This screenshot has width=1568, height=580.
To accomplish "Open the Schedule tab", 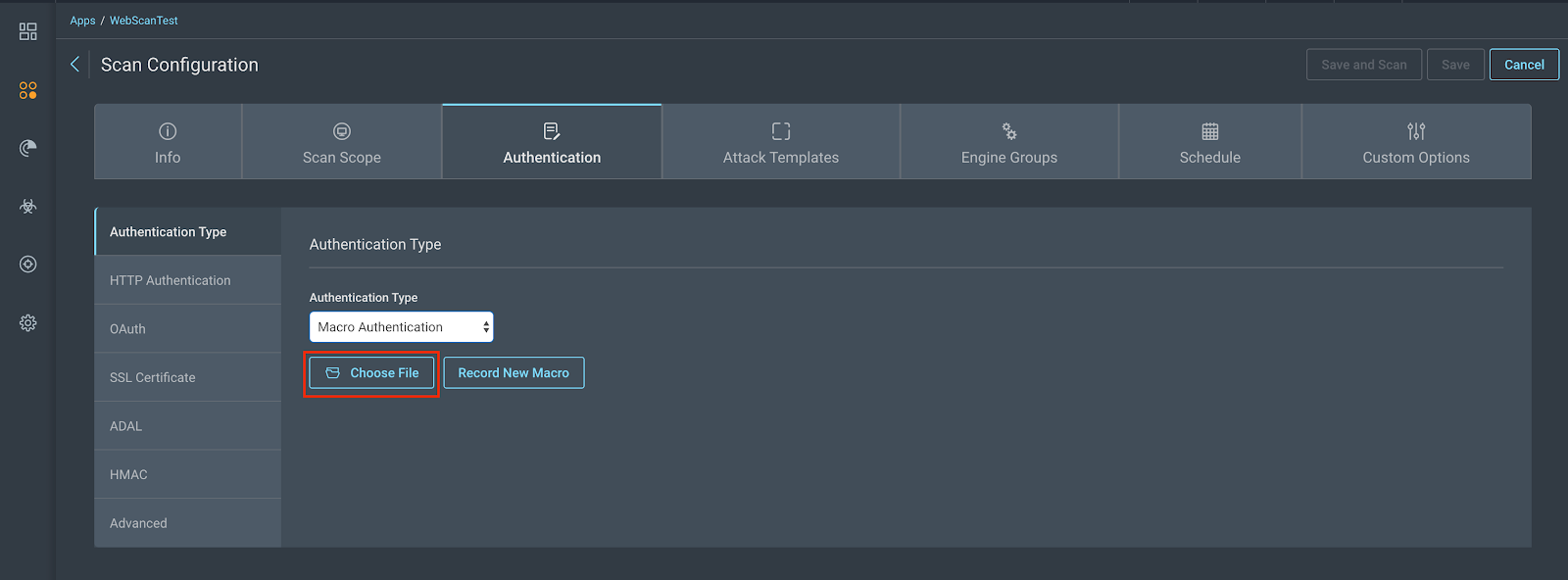I will pyautogui.click(x=1209, y=143).
